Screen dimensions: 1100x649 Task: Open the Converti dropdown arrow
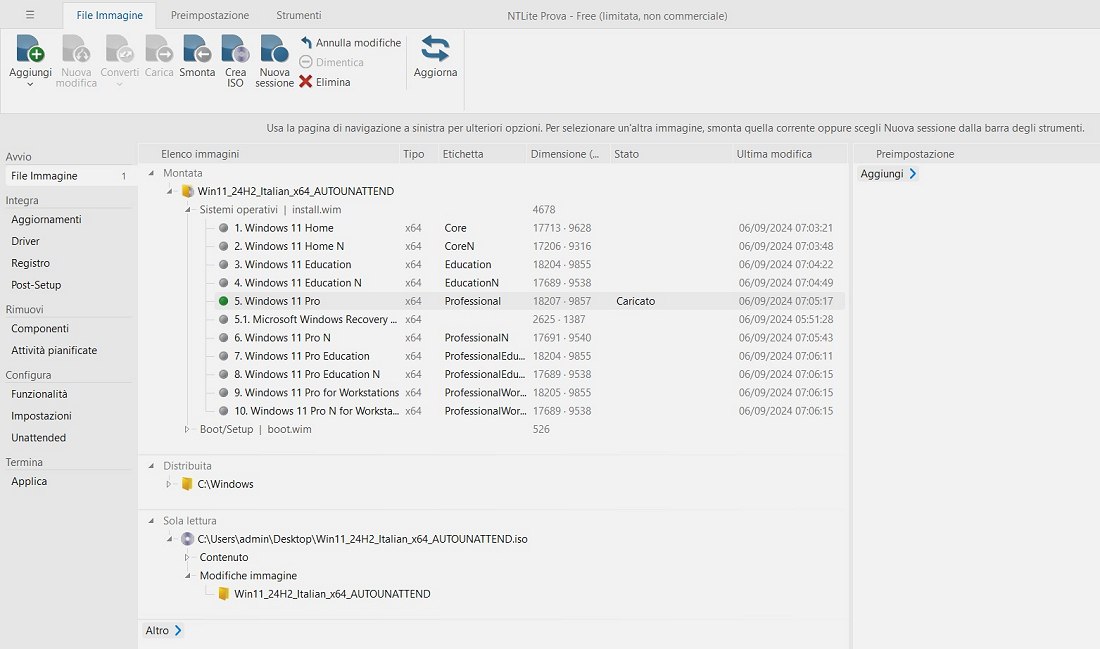[119, 85]
